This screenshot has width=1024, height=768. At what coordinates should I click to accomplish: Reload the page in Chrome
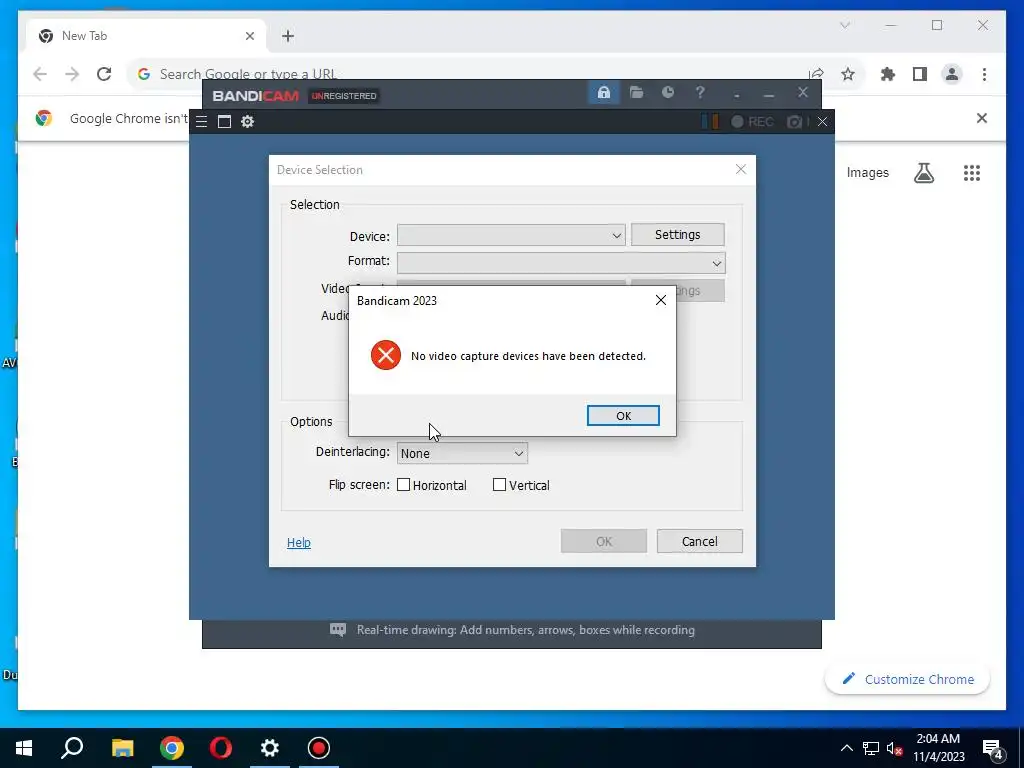click(x=104, y=74)
